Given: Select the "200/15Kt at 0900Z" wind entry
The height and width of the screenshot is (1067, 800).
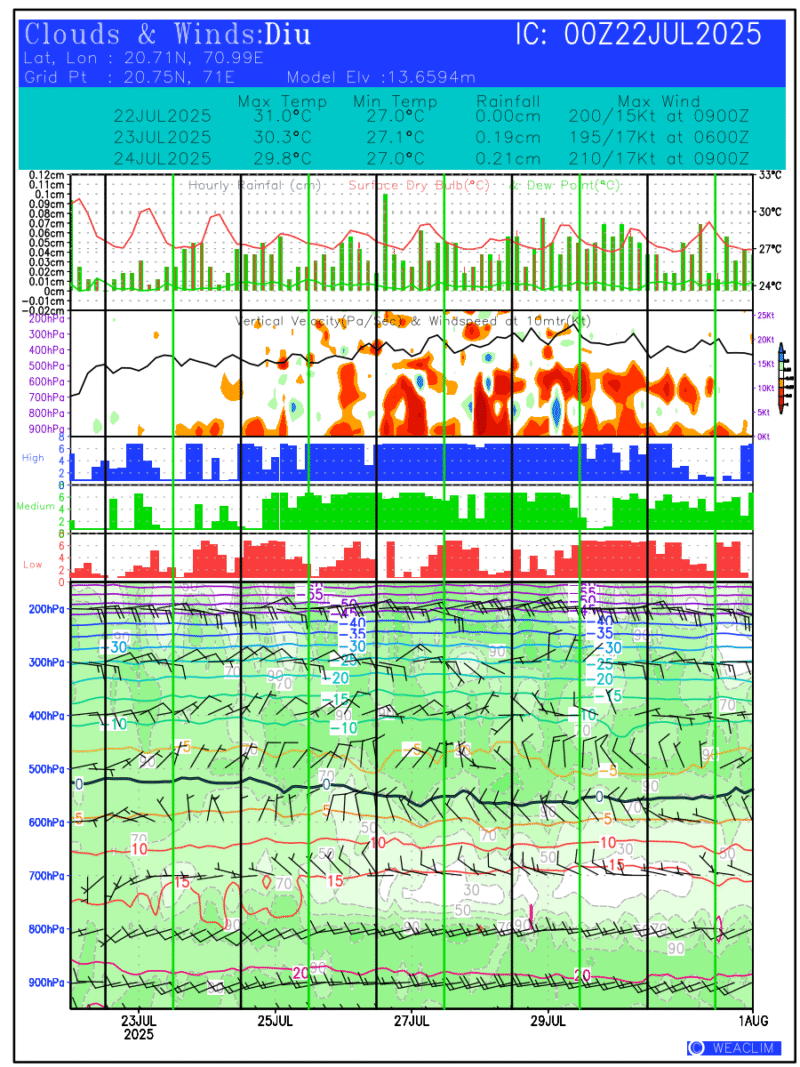Looking at the screenshot, I should click(x=659, y=116).
